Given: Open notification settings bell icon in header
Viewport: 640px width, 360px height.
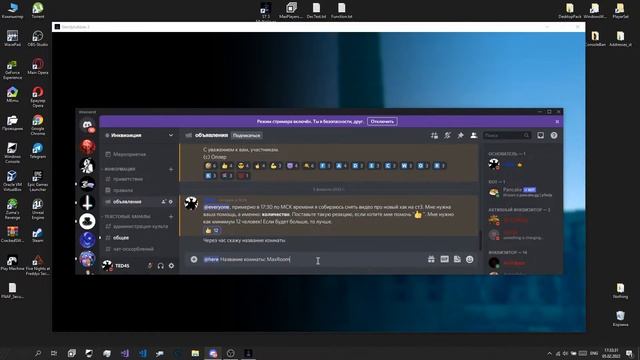Looking at the screenshot, I should point(447,136).
